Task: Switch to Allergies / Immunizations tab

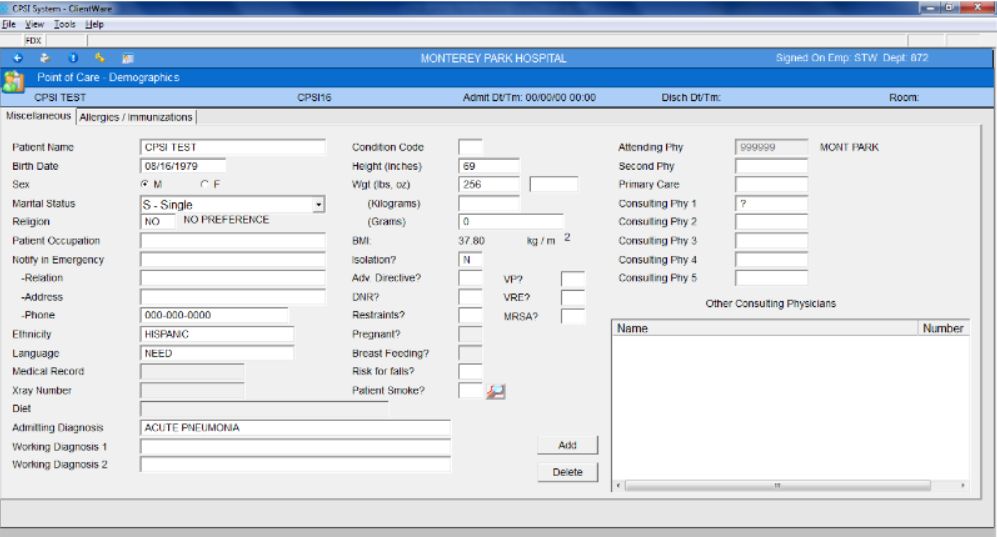Action: pyautogui.click(x=135, y=117)
